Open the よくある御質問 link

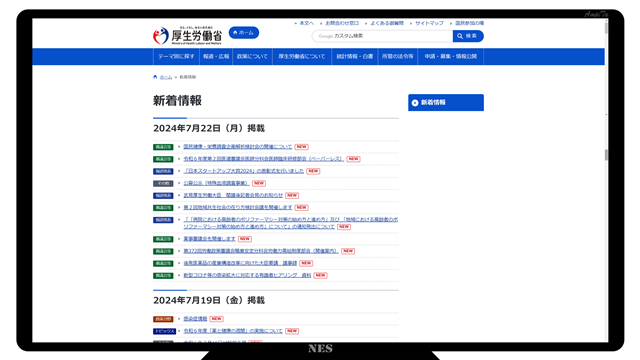pyautogui.click(x=387, y=23)
